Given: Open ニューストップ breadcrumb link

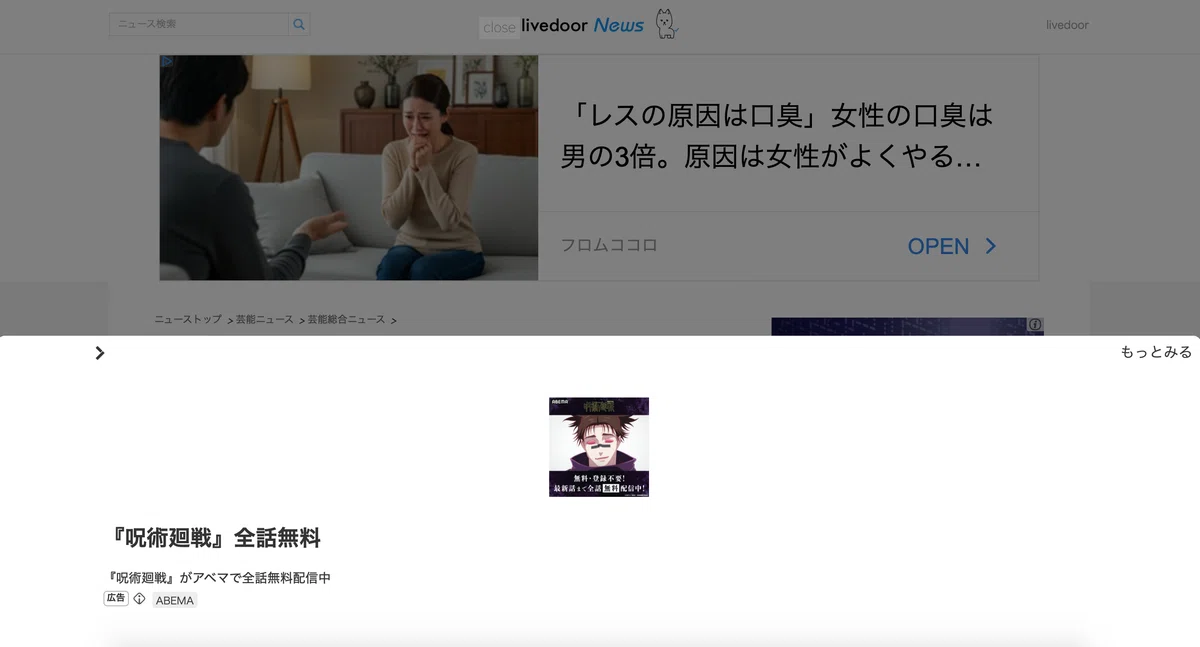Looking at the screenshot, I should (x=188, y=319).
